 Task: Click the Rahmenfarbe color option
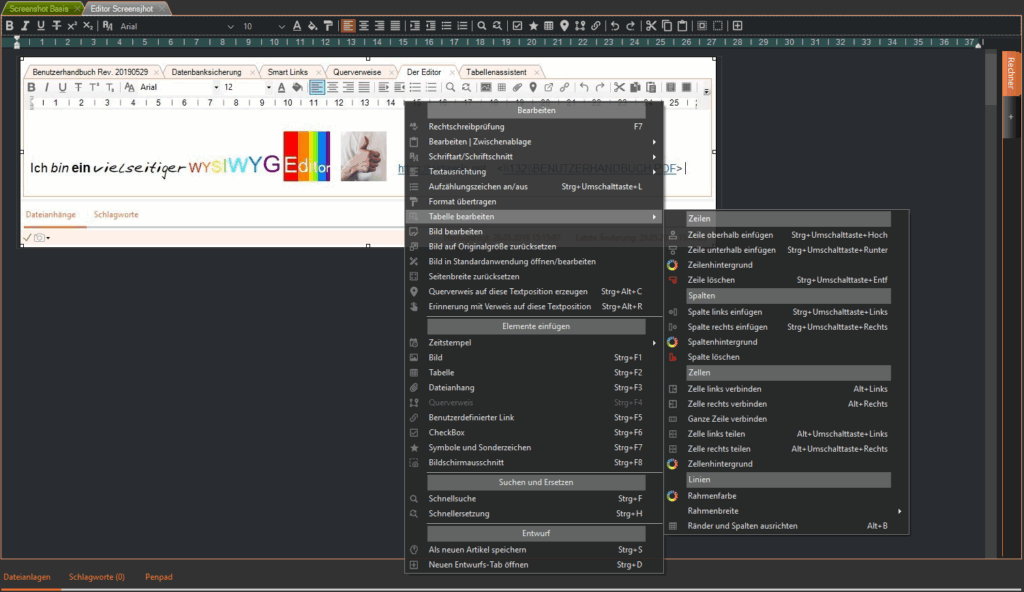tap(712, 496)
